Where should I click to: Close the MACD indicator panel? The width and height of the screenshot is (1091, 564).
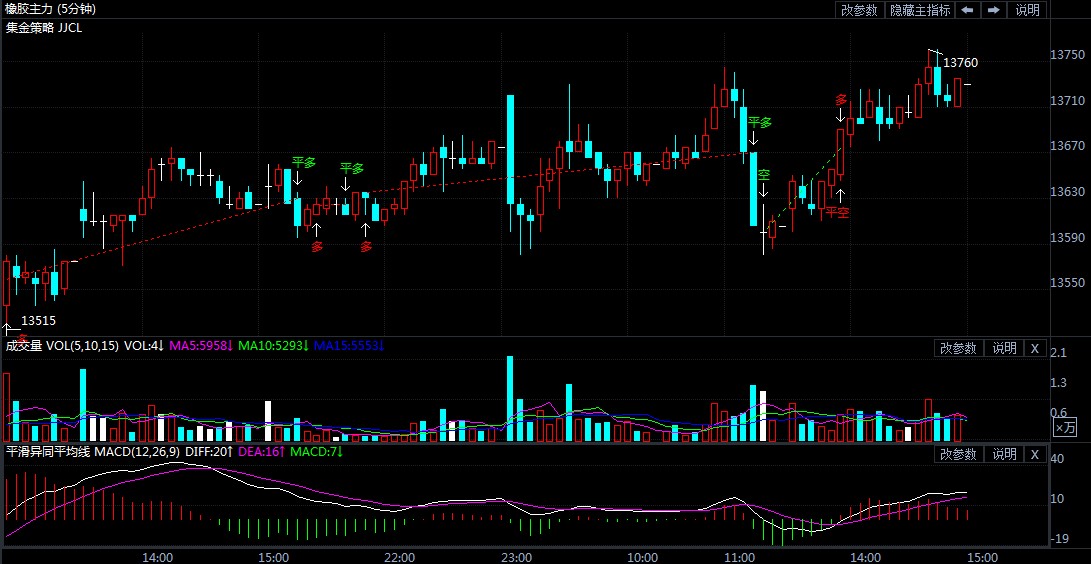(1035, 454)
